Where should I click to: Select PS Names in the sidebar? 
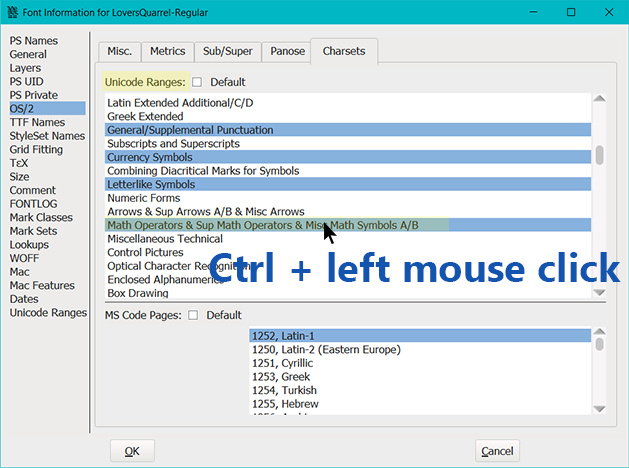[x=34, y=41]
